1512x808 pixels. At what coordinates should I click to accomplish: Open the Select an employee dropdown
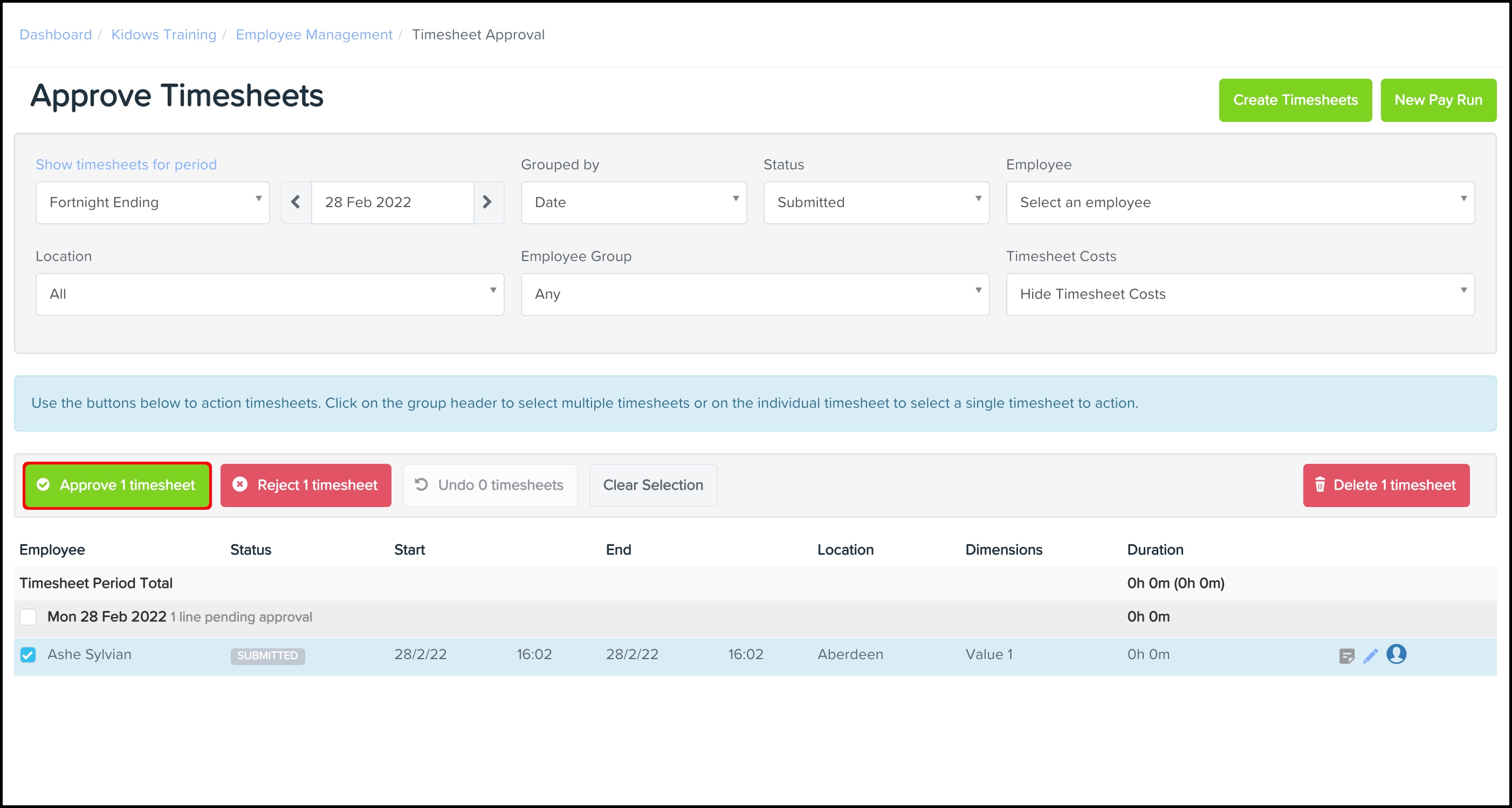[1240, 202]
